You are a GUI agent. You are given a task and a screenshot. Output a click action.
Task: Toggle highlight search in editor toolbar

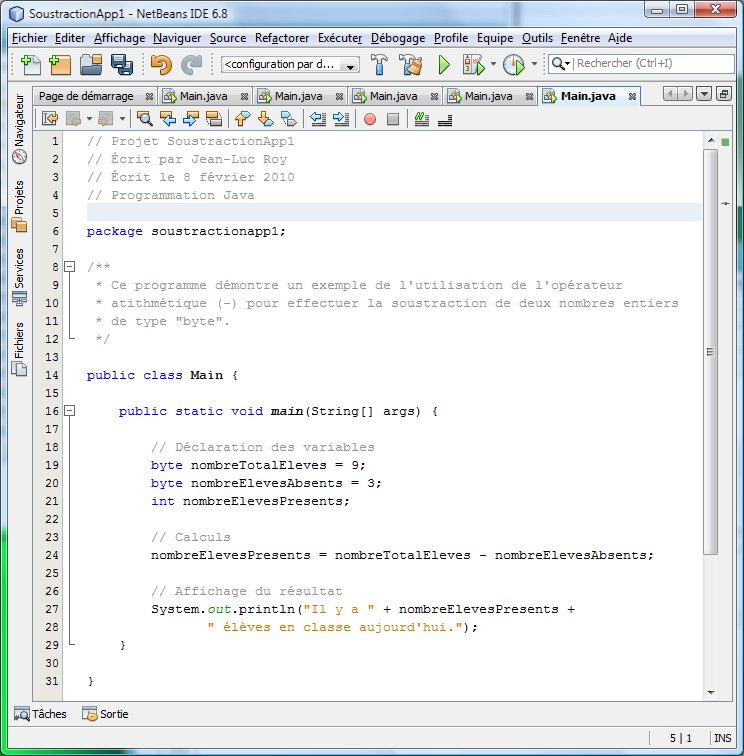pos(214,119)
